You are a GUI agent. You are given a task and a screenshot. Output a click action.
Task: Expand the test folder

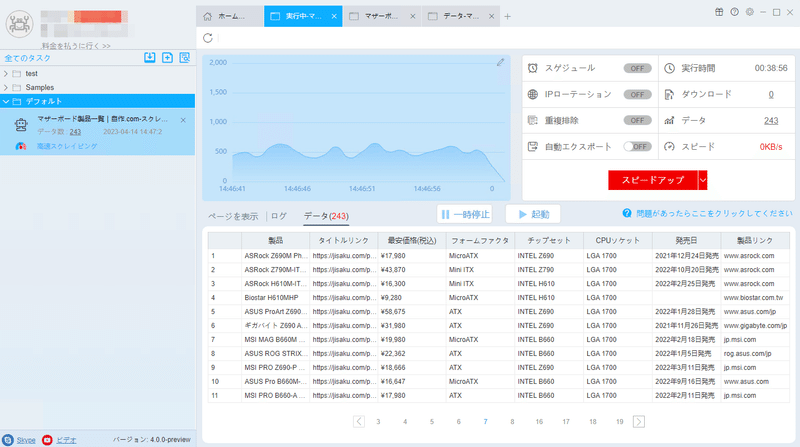coord(6,73)
